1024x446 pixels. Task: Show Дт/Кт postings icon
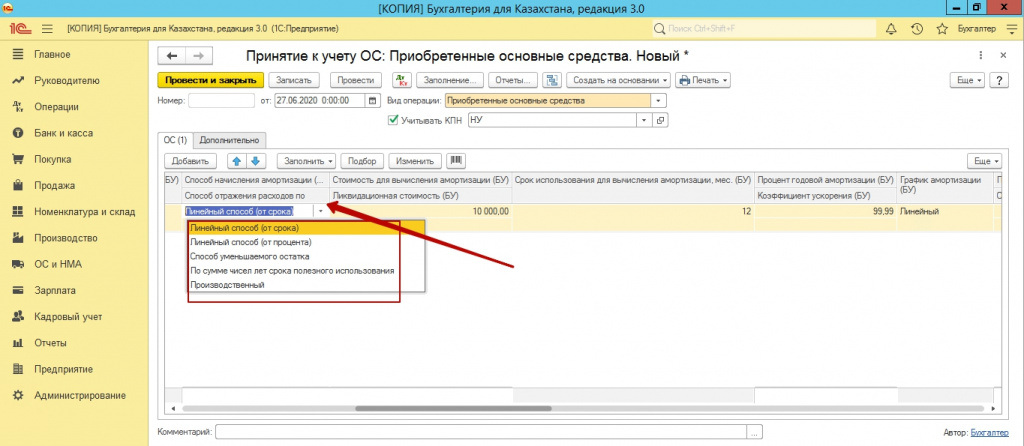pyautogui.click(x=401, y=80)
